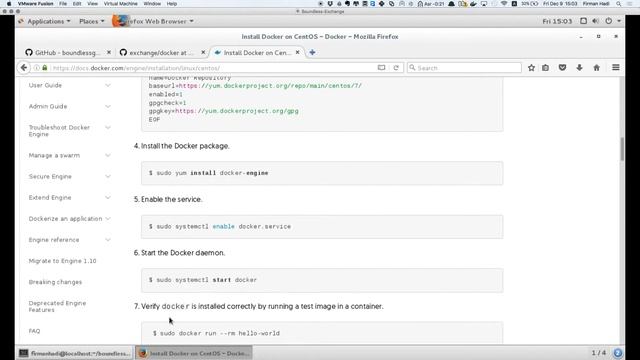The width and height of the screenshot is (640, 360).
Task: Expand User Guide sidebar section
Action: pos(108,85)
